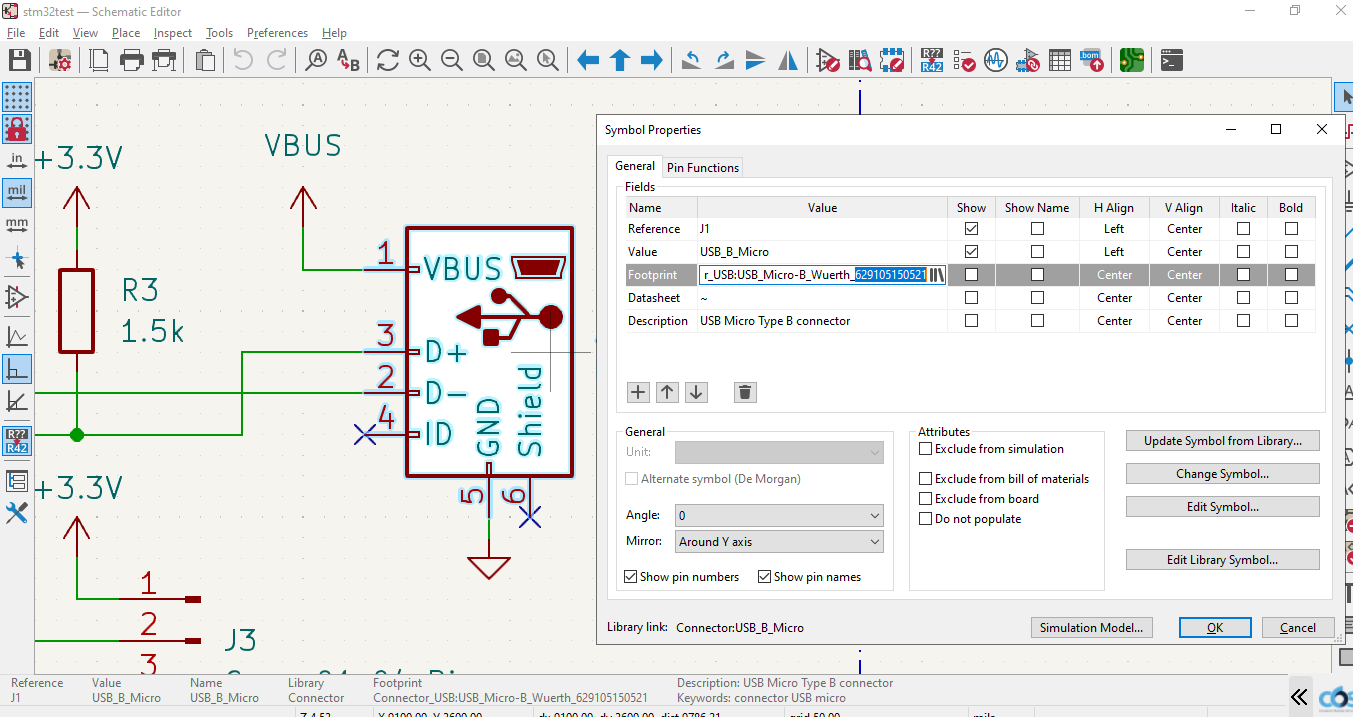Enable Italic for Datasheet field
Viewport: 1353px width, 717px height.
[x=1243, y=298]
